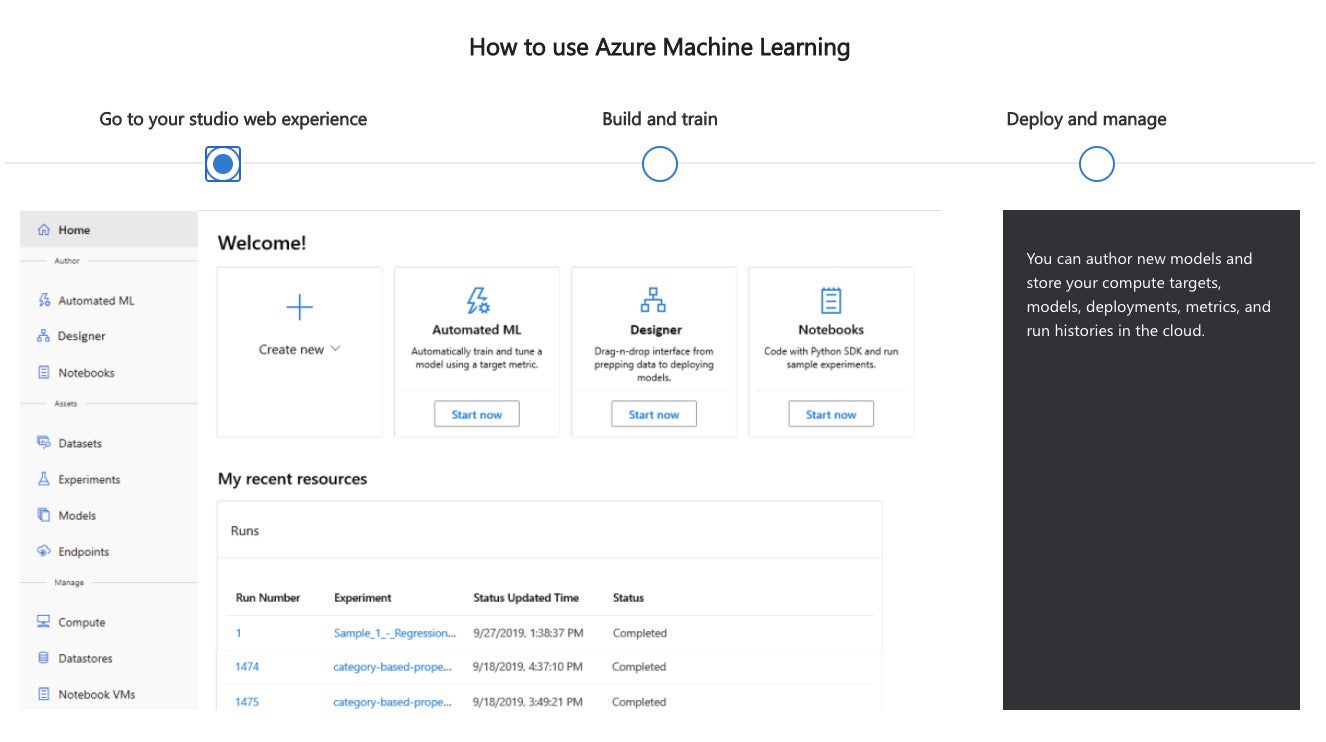Image resolution: width=1326 pixels, height=742 pixels.
Task: Click the dark panel text 'You can author new models'
Action: pyautogui.click(x=1148, y=295)
